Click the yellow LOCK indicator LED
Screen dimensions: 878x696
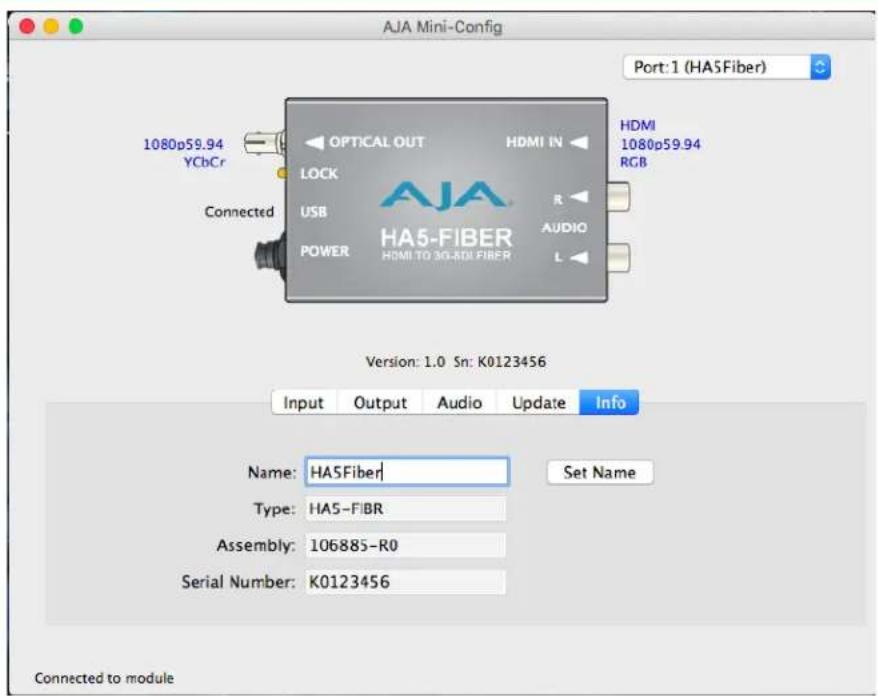(283, 174)
